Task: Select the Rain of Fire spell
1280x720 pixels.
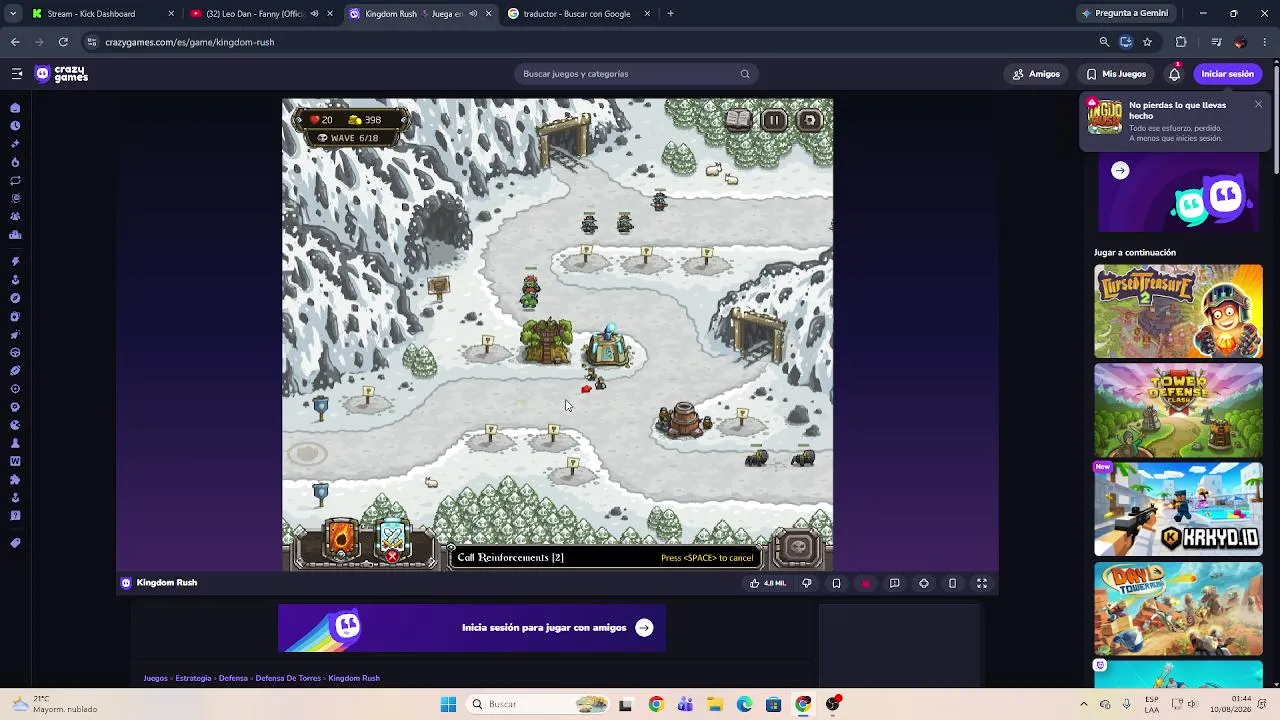Action: [x=341, y=539]
